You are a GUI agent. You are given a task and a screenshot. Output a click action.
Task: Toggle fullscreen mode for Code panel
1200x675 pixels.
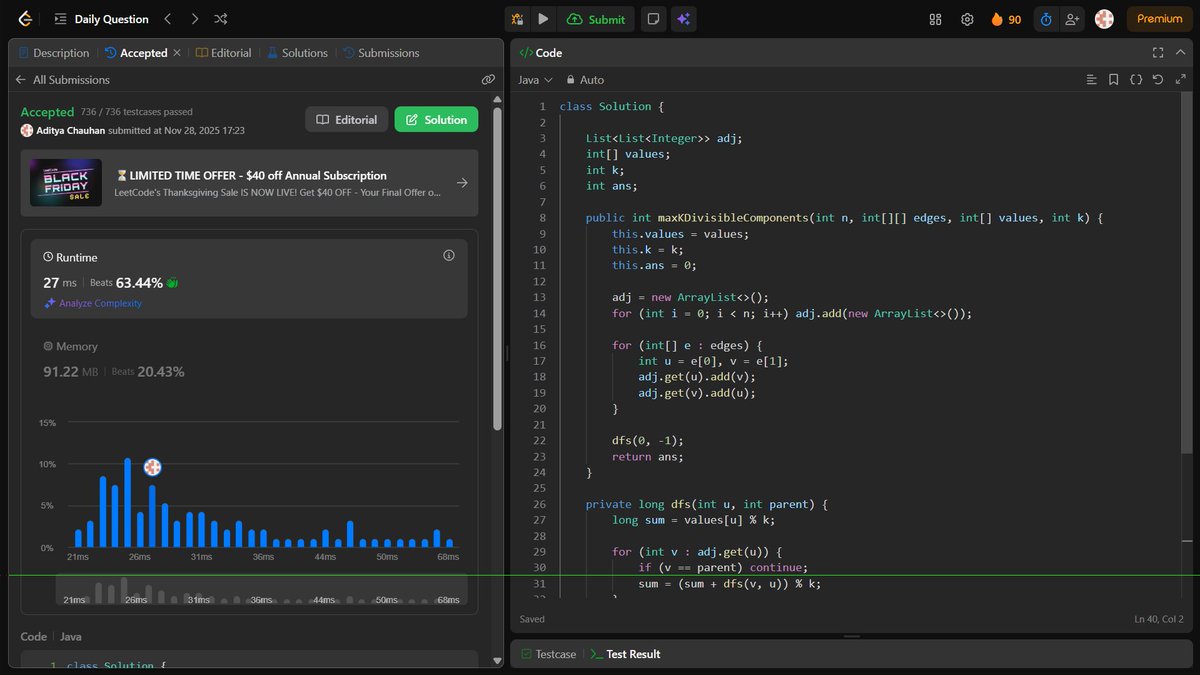pyautogui.click(x=1158, y=52)
